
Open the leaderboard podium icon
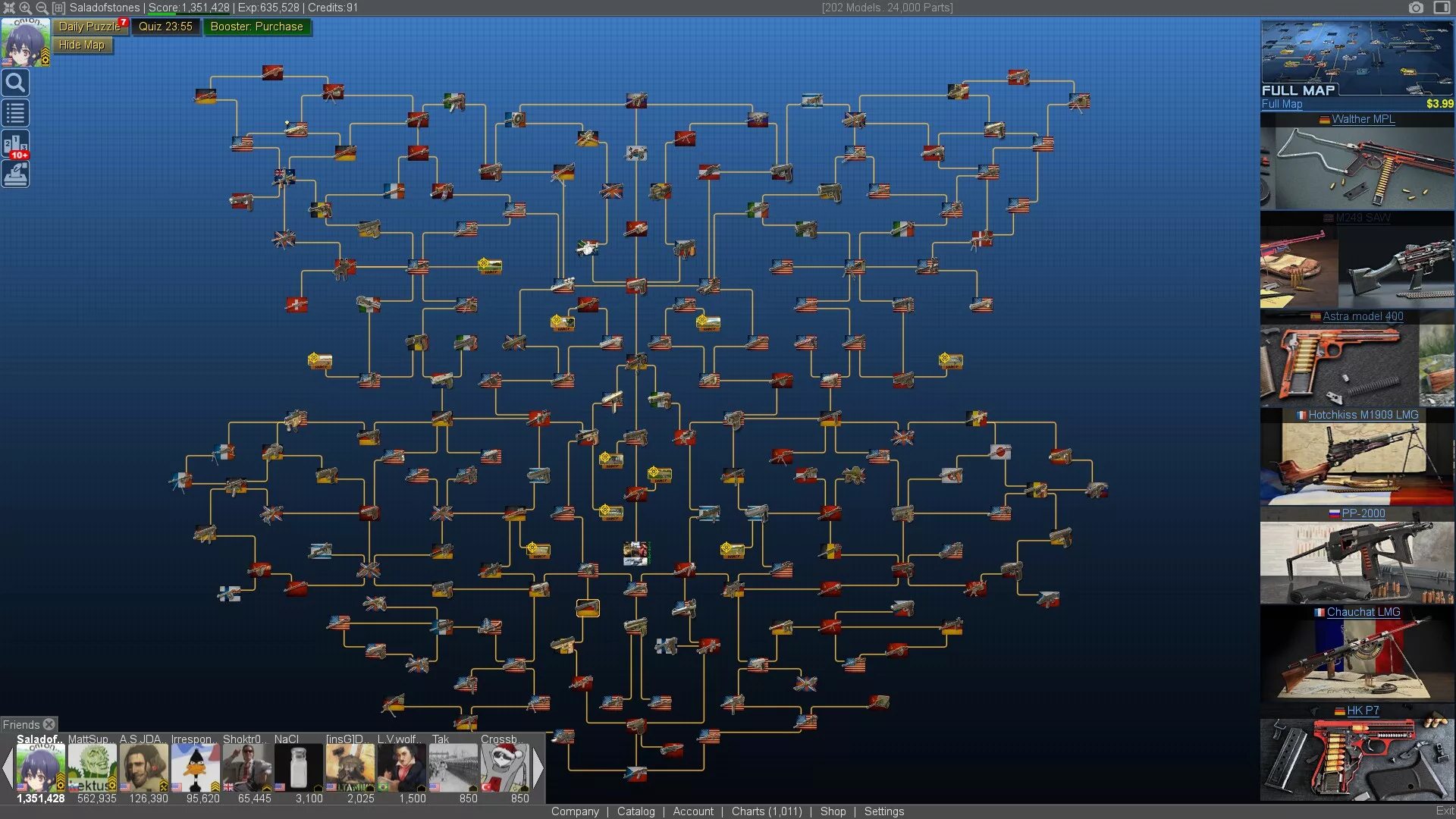click(x=15, y=144)
